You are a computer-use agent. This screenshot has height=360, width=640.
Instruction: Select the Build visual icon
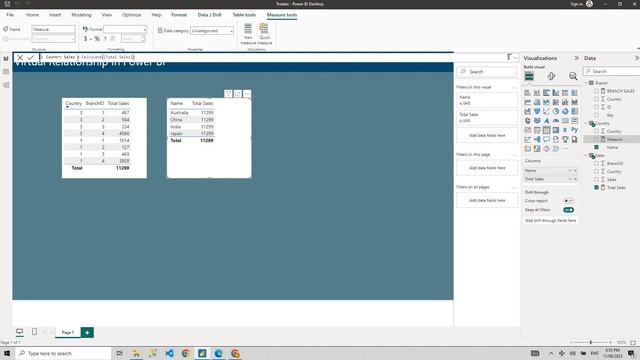529,76
